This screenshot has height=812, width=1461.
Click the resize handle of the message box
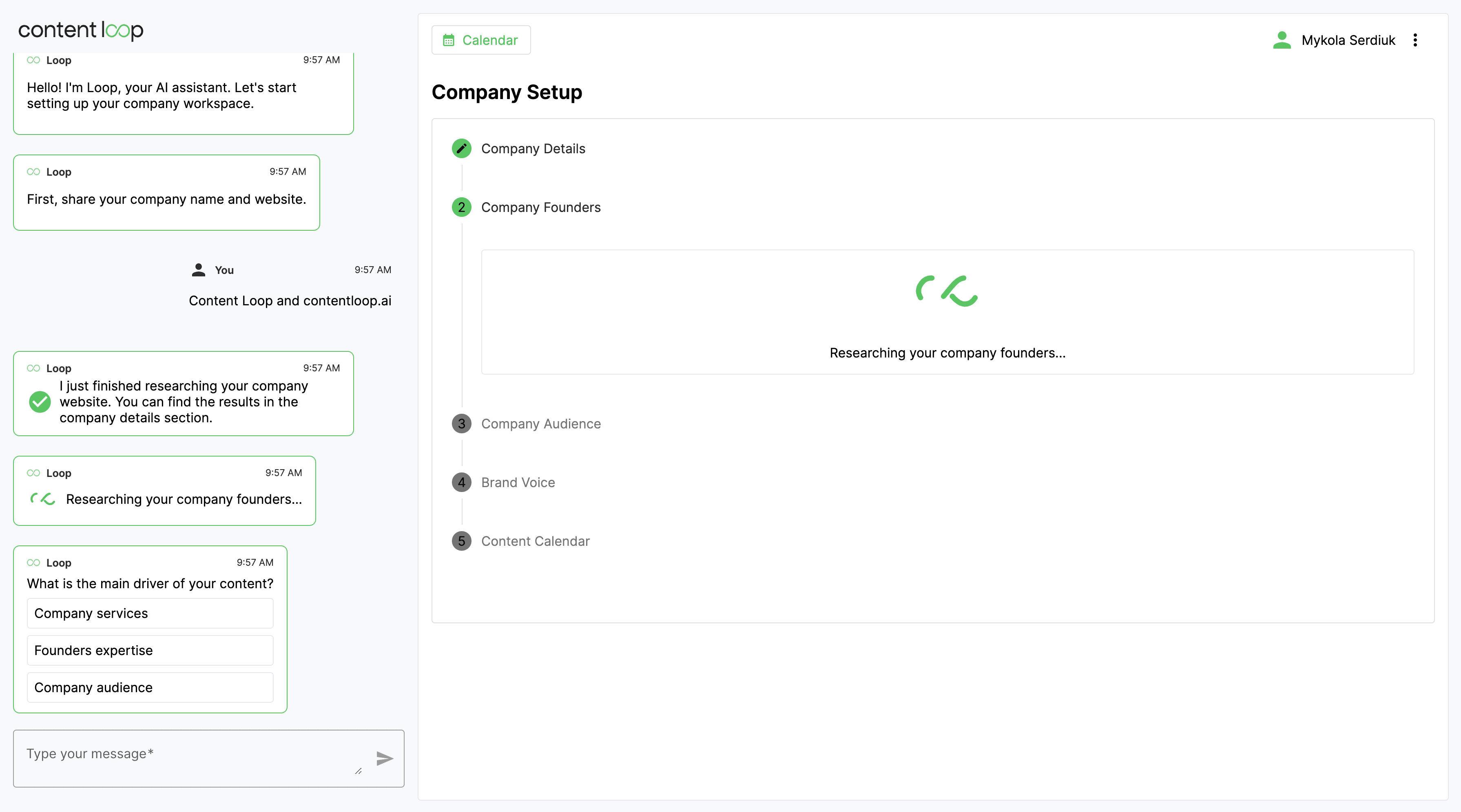click(359, 771)
